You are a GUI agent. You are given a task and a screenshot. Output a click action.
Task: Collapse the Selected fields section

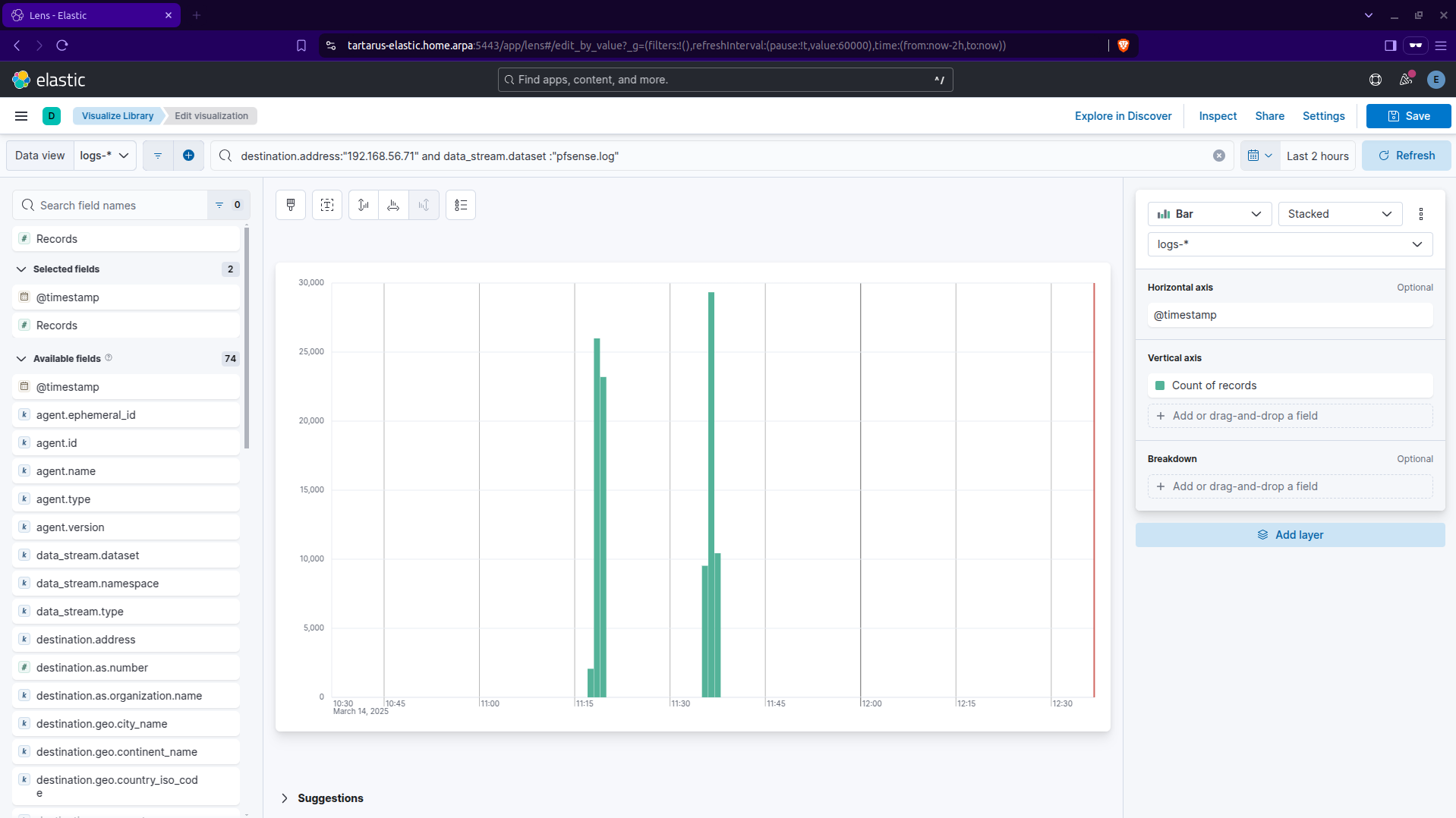click(21, 269)
